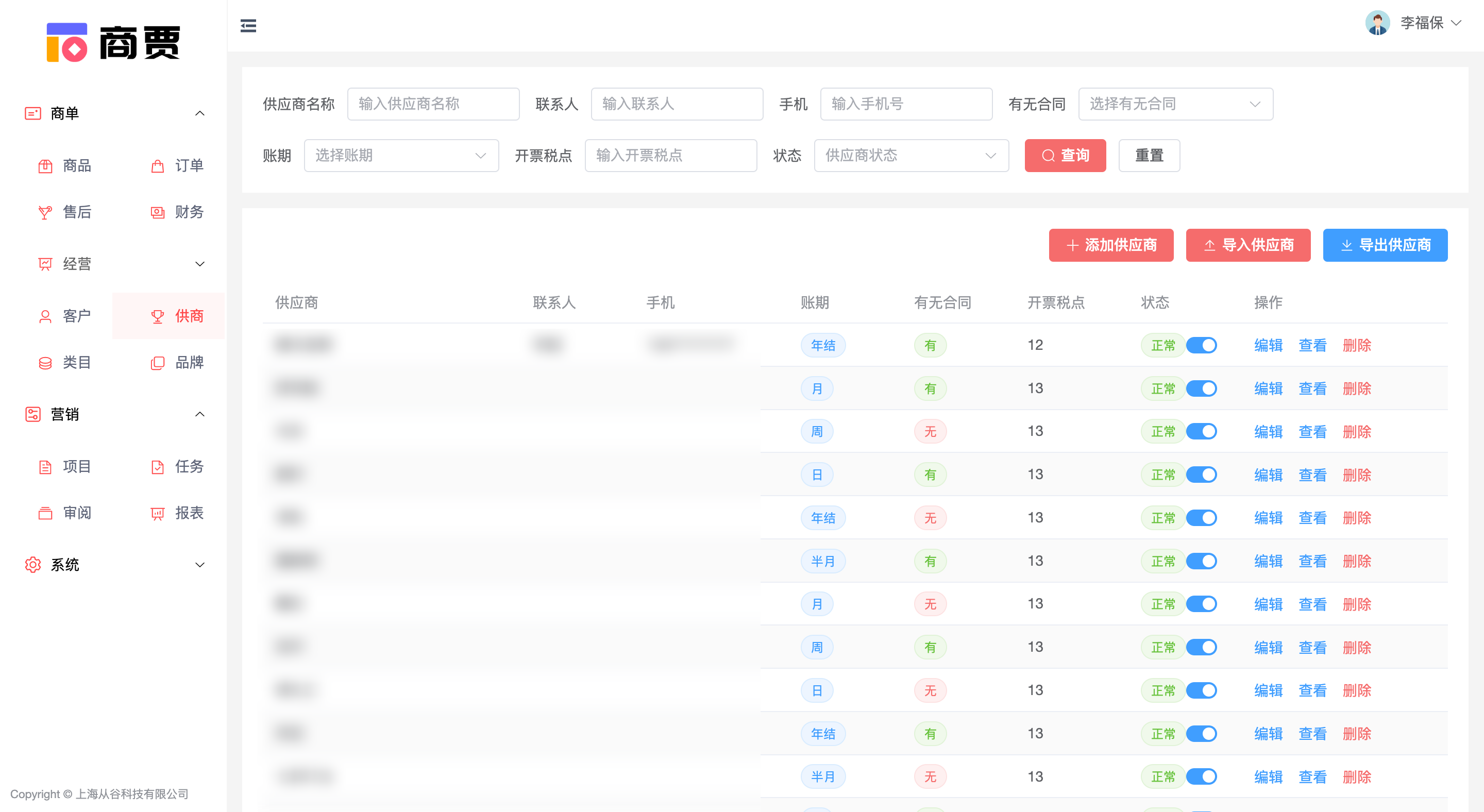Disable the 正常 status toggle on the first supplier
Screen dimensions: 1484x812
(1204, 345)
